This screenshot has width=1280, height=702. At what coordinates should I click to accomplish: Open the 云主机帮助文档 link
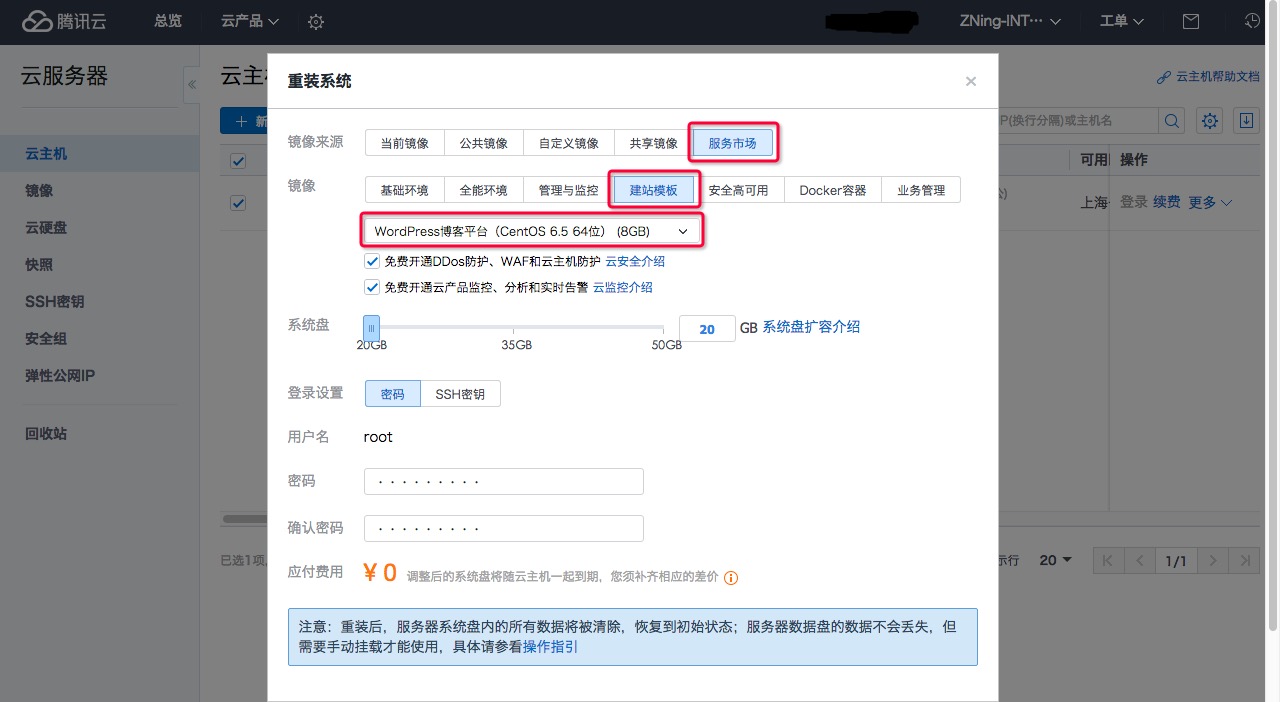1208,77
